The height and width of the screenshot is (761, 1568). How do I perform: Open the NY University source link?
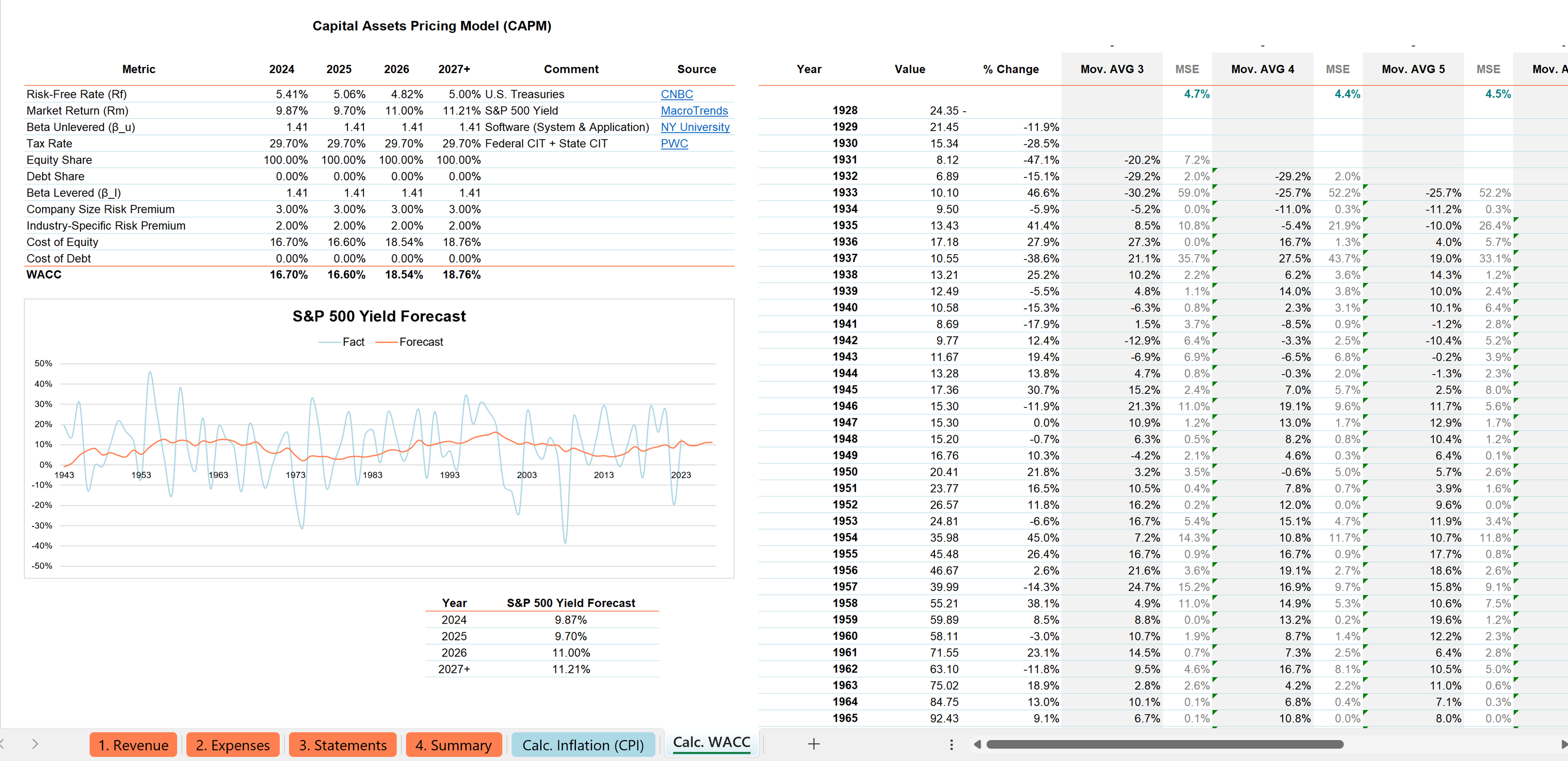(x=695, y=127)
